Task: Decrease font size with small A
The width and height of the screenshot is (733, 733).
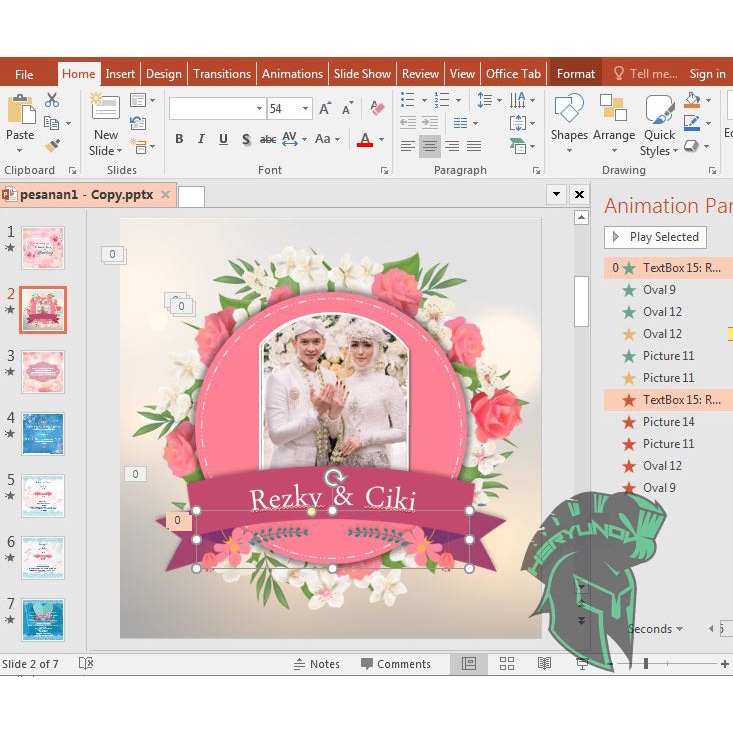Action: point(347,108)
